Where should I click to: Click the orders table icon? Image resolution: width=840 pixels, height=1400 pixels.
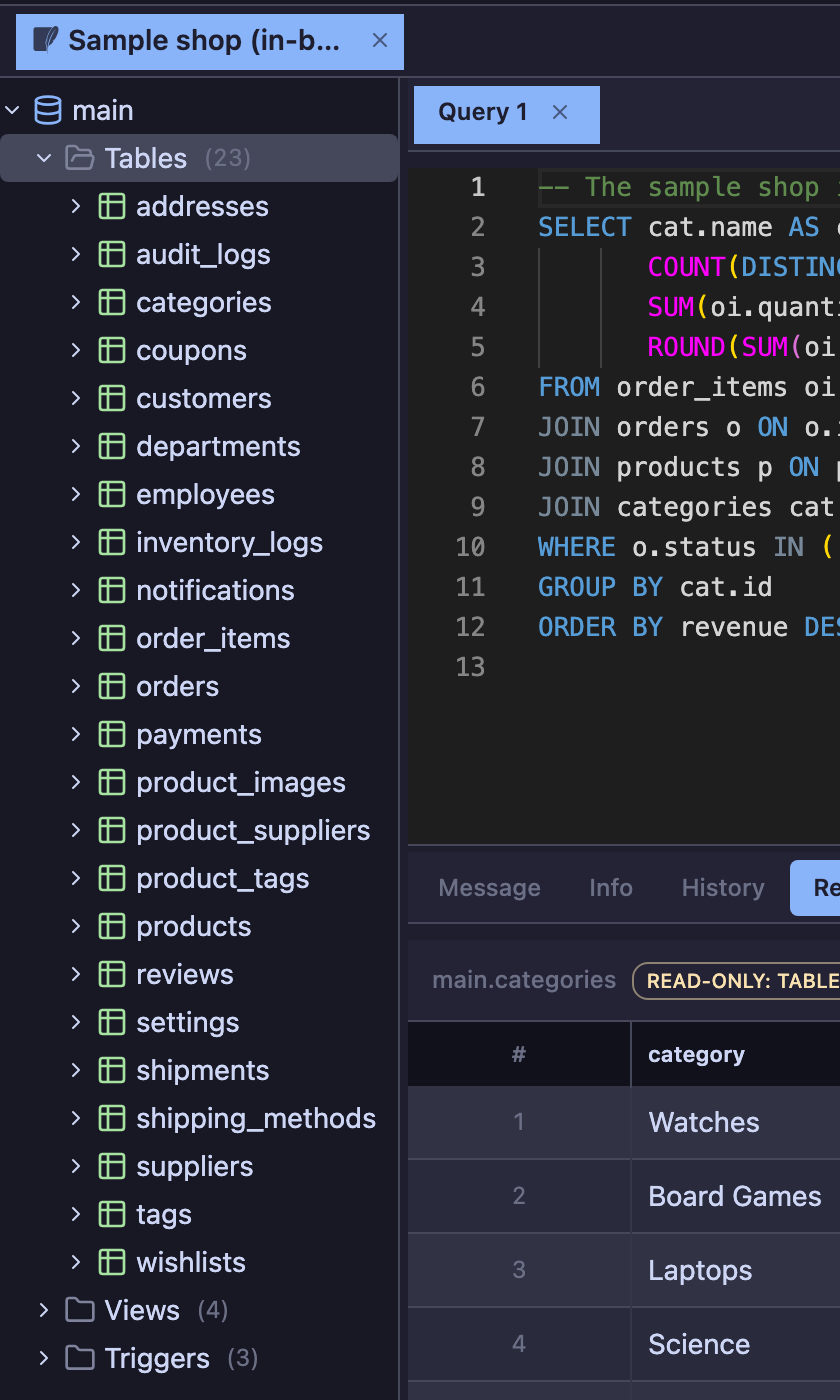111,686
